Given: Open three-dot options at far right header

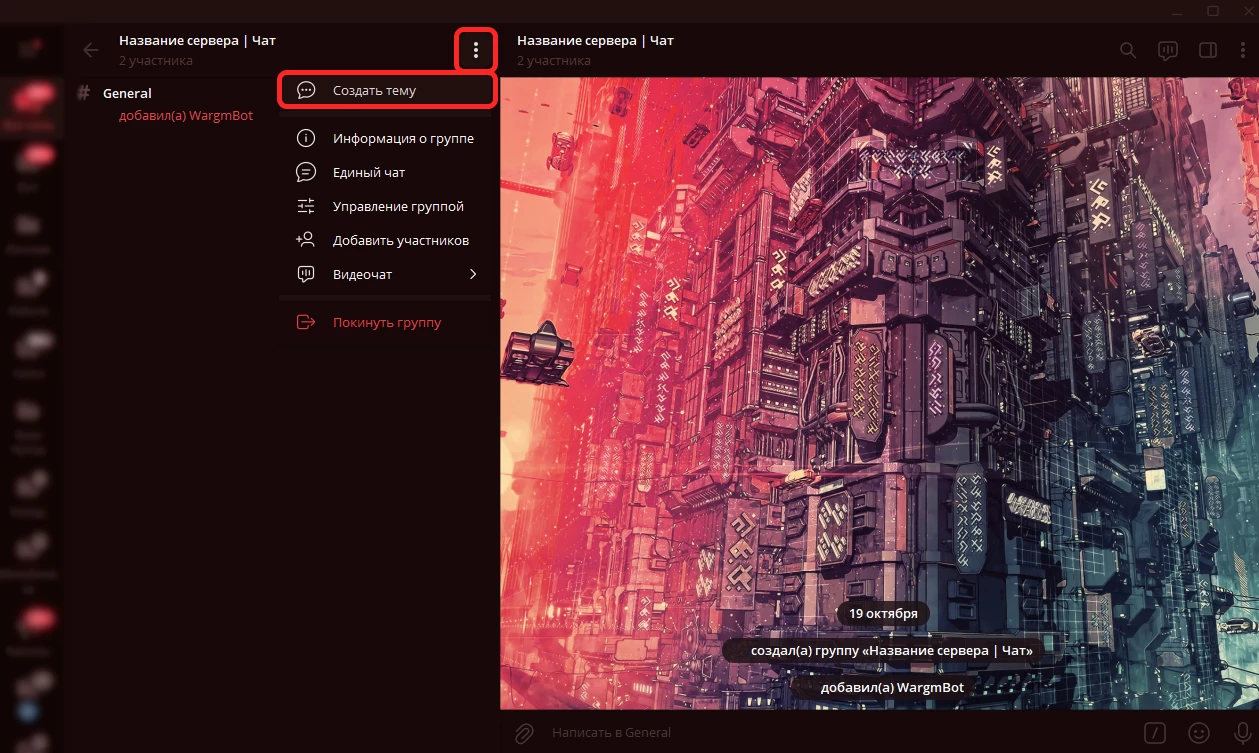Looking at the screenshot, I should (1243, 50).
